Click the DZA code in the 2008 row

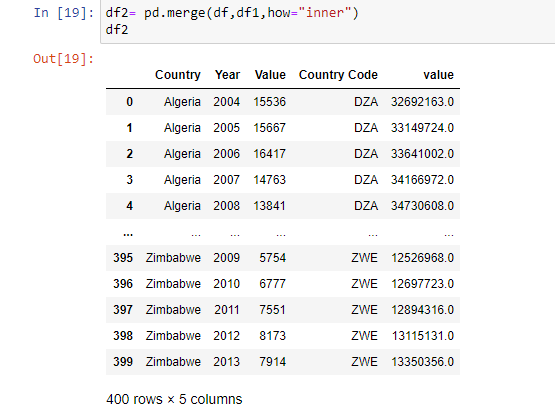click(x=366, y=206)
